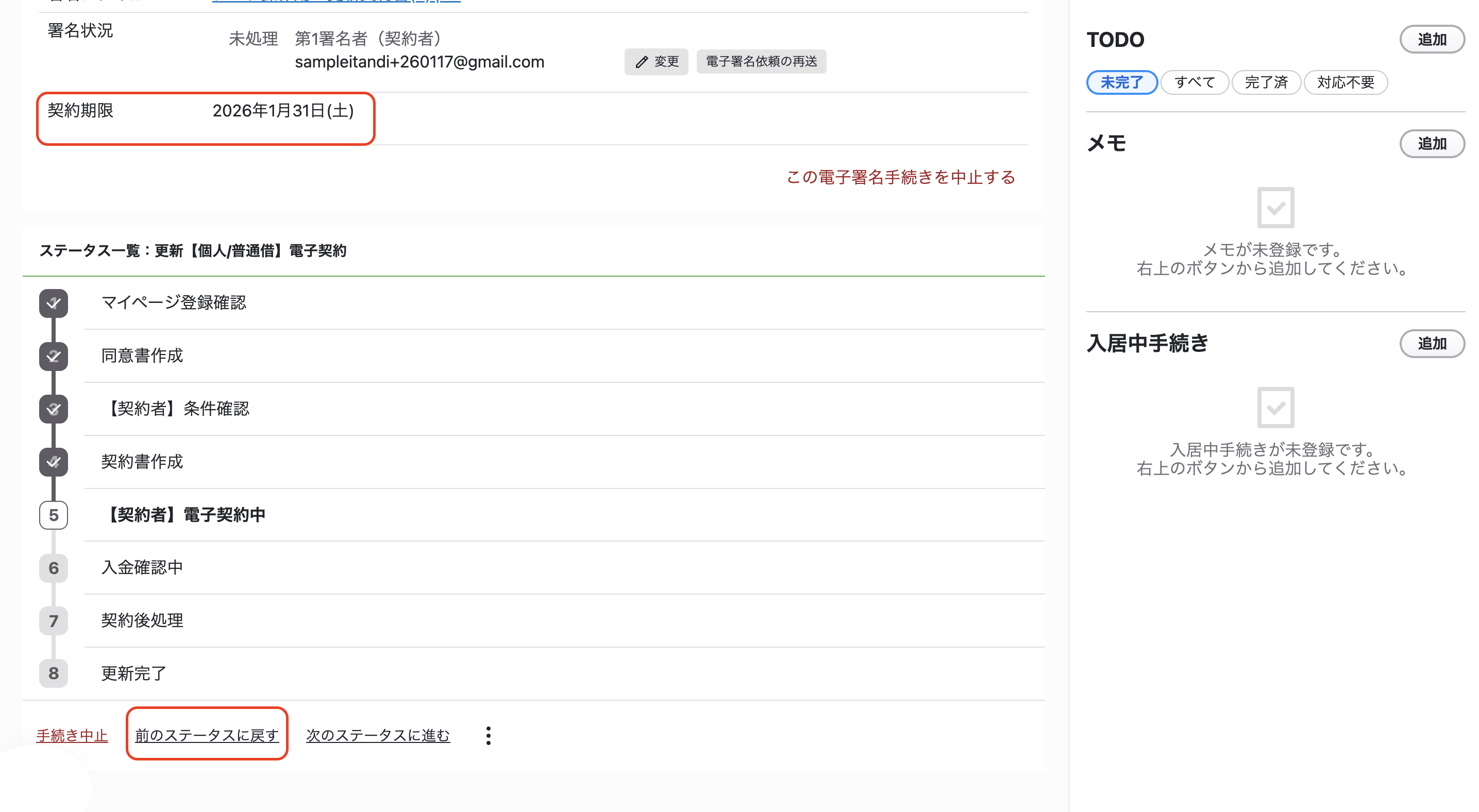Click the signer email sampleitandi+260117@gmail.com
This screenshot has width=1479, height=812.
click(419, 61)
